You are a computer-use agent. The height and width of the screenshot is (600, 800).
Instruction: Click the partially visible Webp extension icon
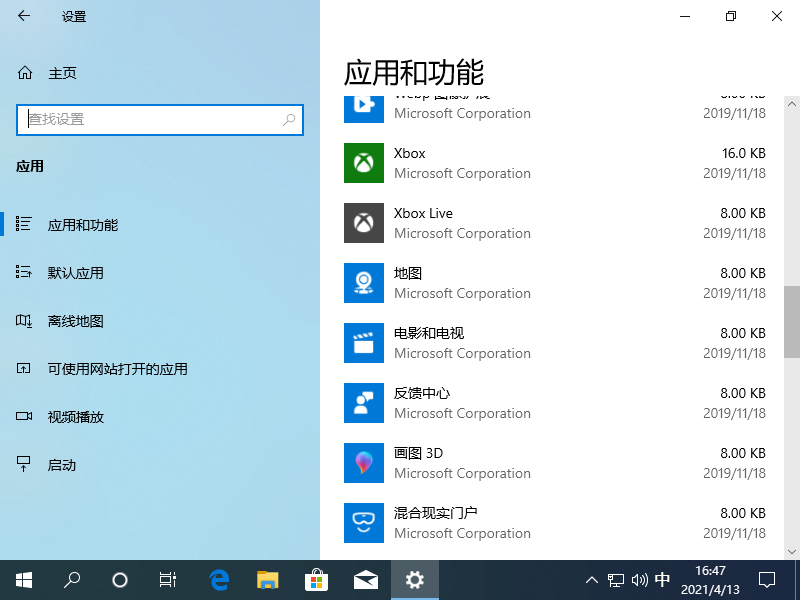pyautogui.click(x=364, y=109)
